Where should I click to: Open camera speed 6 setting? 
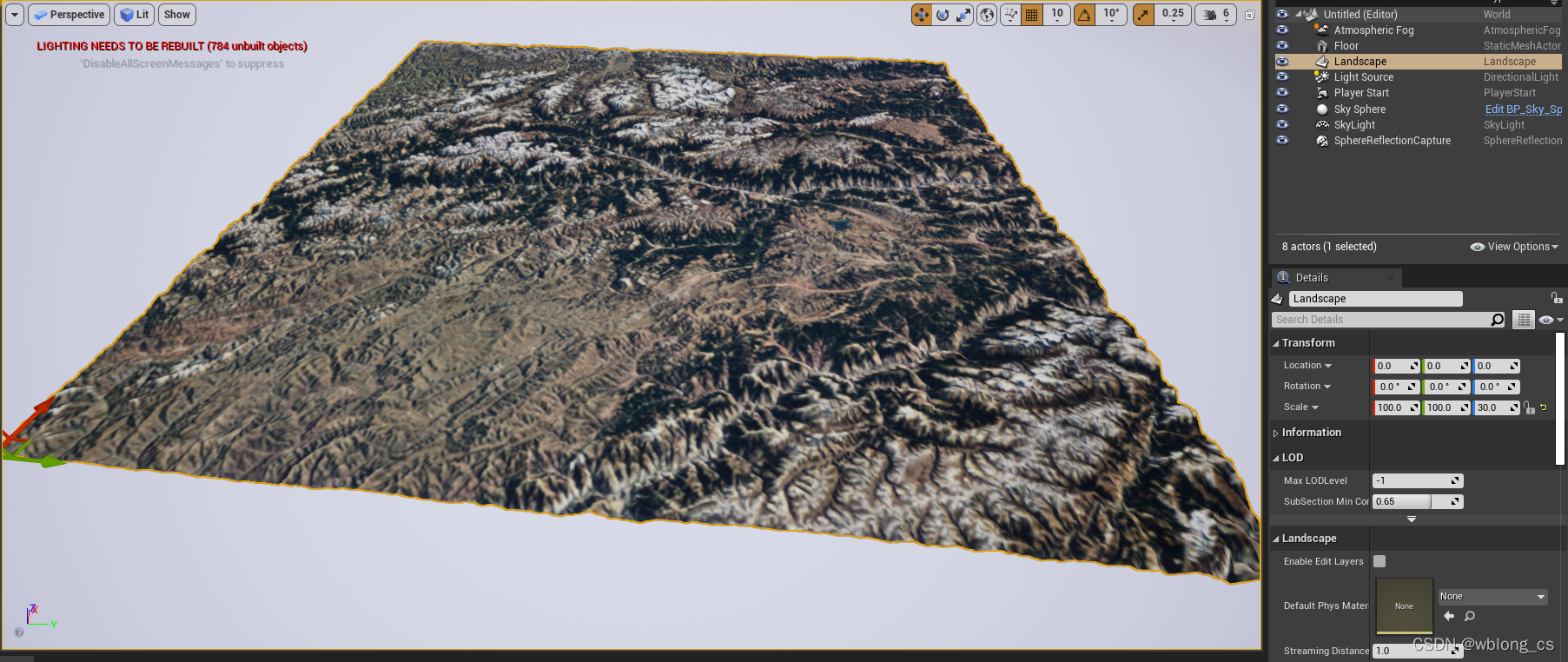(1215, 15)
